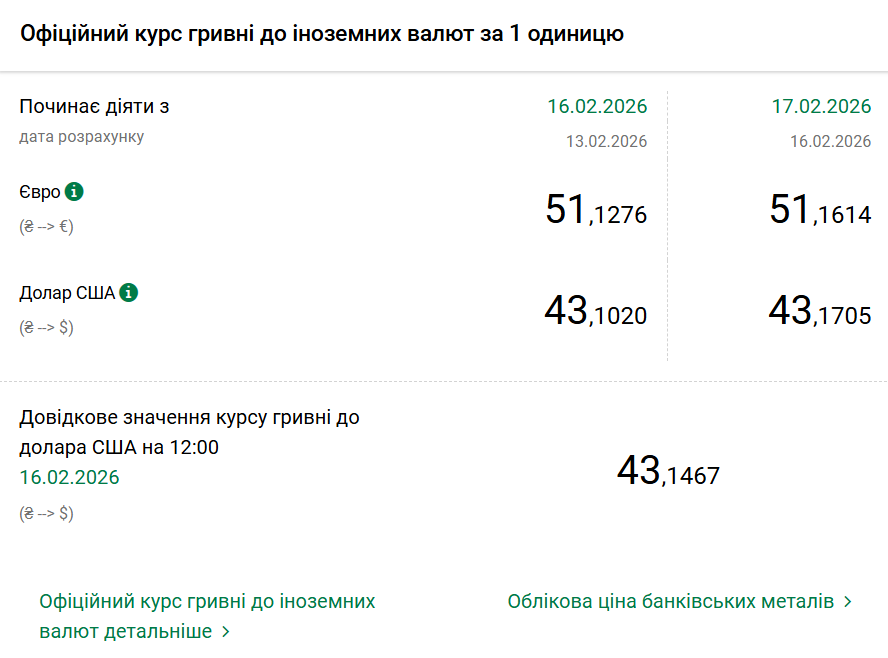Click the dollar rate 43,1020
The height and width of the screenshot is (658, 888).
point(596,312)
